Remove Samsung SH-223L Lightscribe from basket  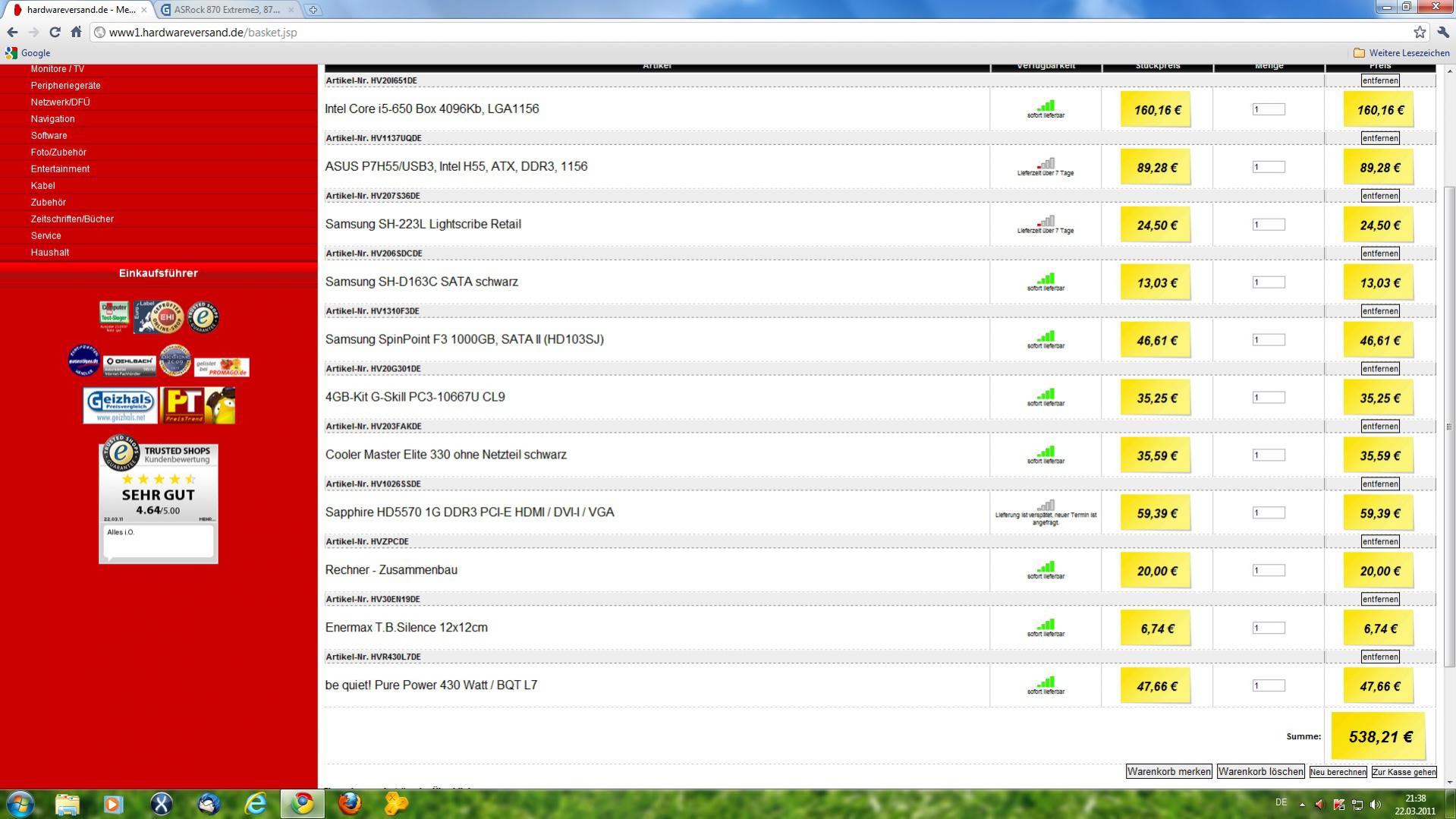(x=1379, y=196)
